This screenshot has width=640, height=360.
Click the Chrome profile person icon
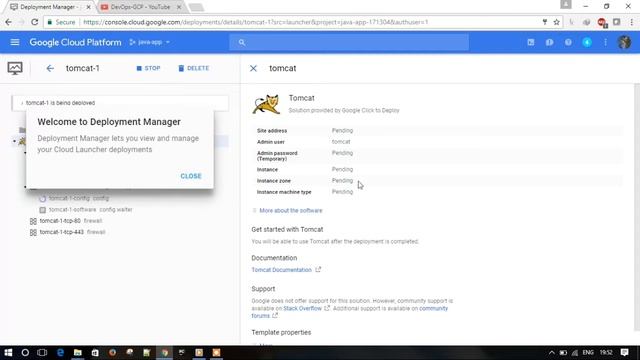pos(566,4)
